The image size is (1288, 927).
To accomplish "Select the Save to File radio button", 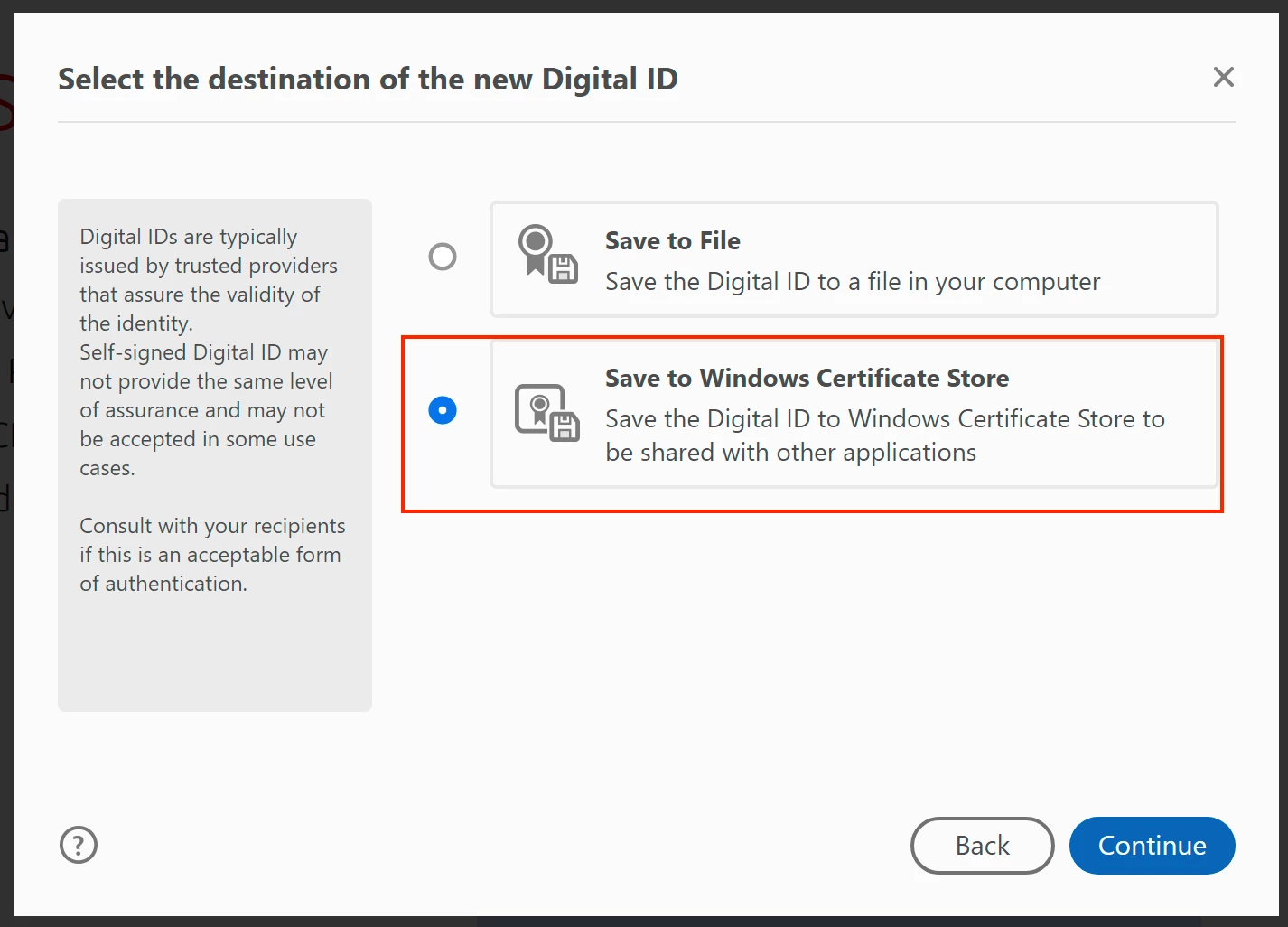I will click(x=443, y=257).
